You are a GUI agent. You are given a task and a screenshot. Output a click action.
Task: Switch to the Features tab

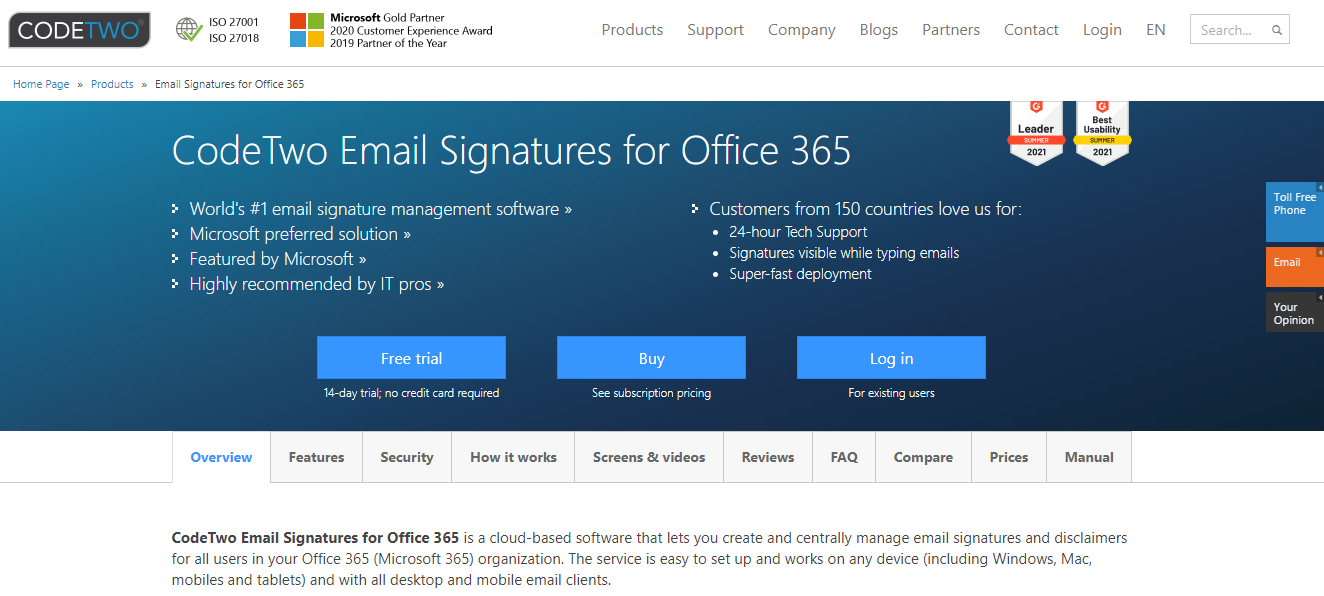[x=316, y=457]
